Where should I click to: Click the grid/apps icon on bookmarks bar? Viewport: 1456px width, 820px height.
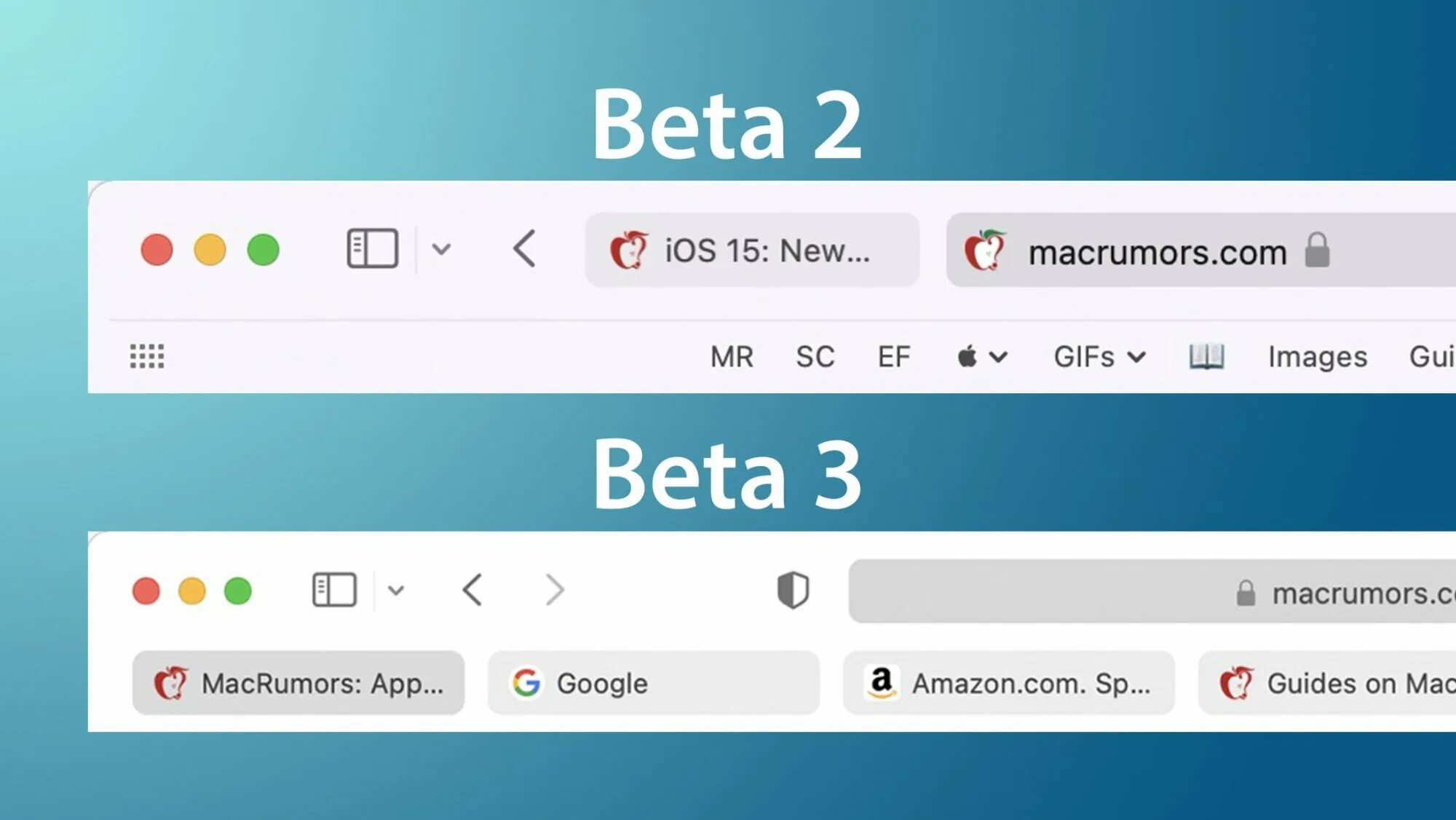tap(146, 356)
